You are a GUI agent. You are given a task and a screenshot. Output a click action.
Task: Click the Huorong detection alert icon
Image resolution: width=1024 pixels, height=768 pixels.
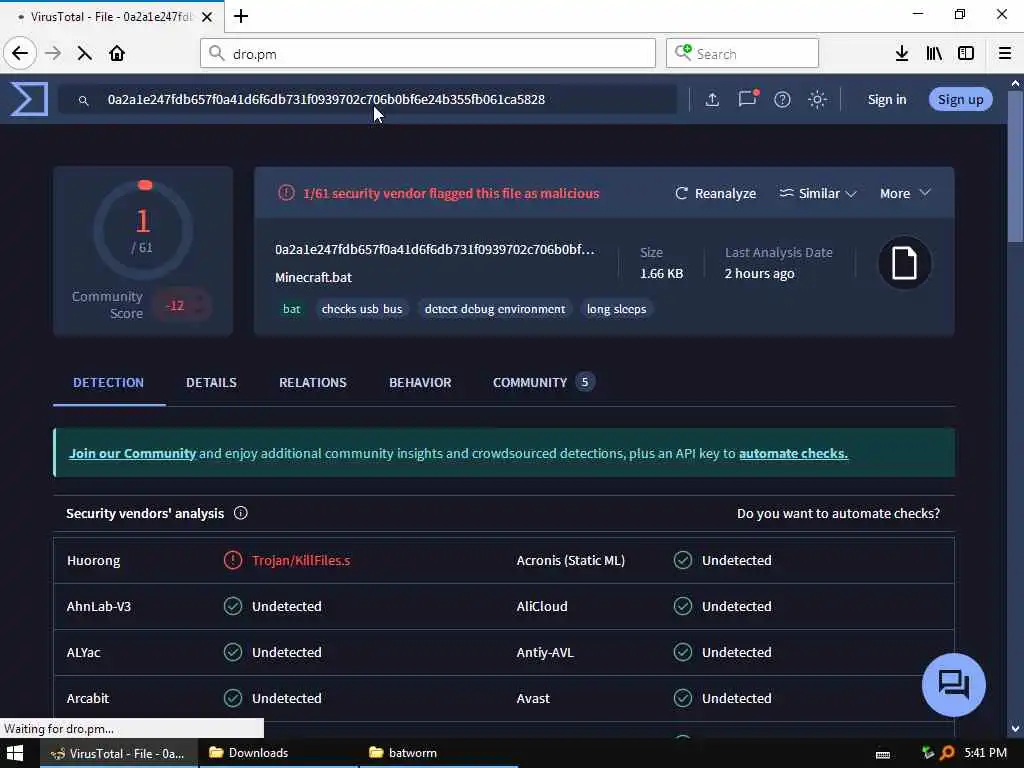point(233,560)
